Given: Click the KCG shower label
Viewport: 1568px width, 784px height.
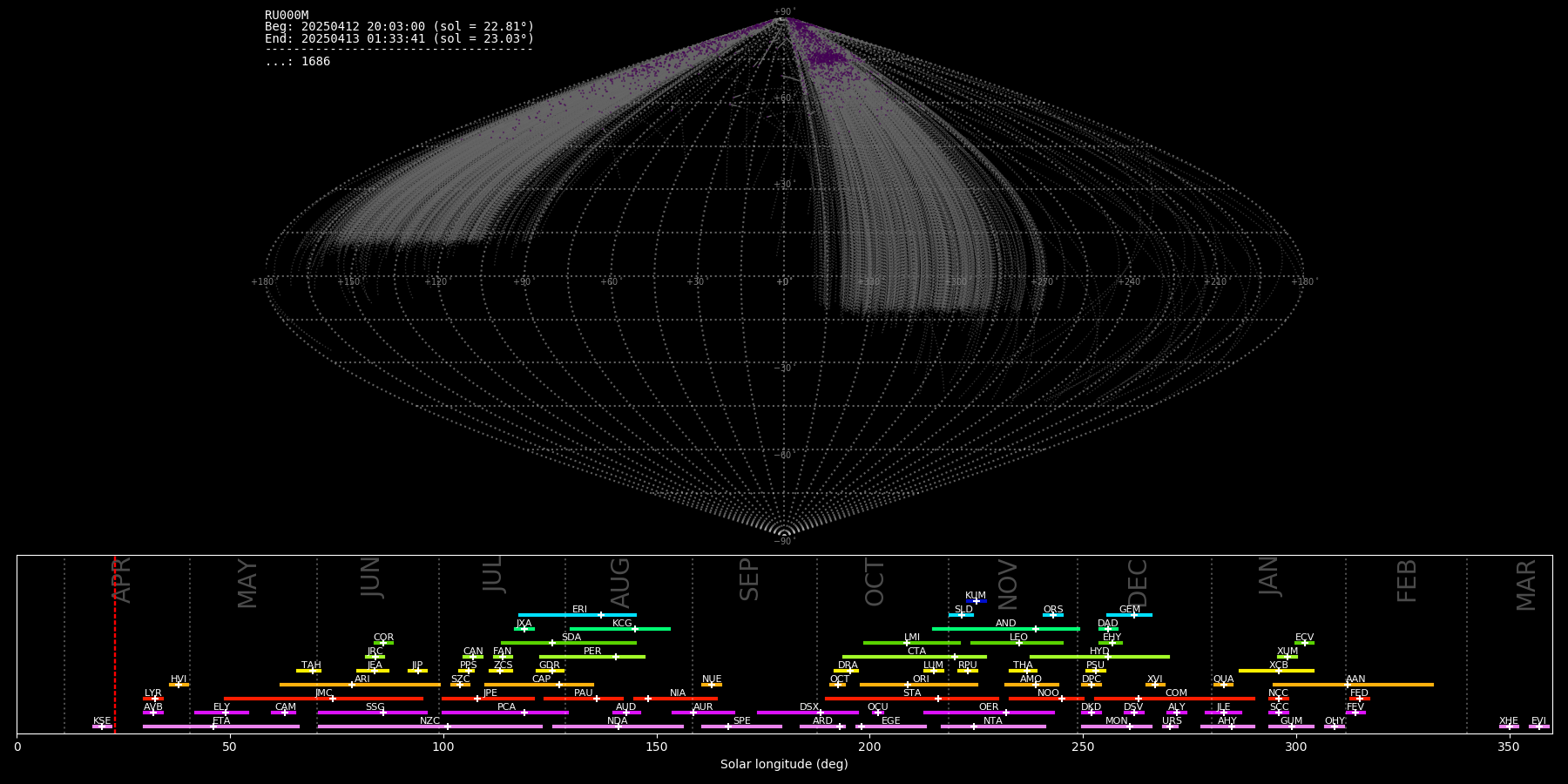Looking at the screenshot, I should [x=622, y=623].
